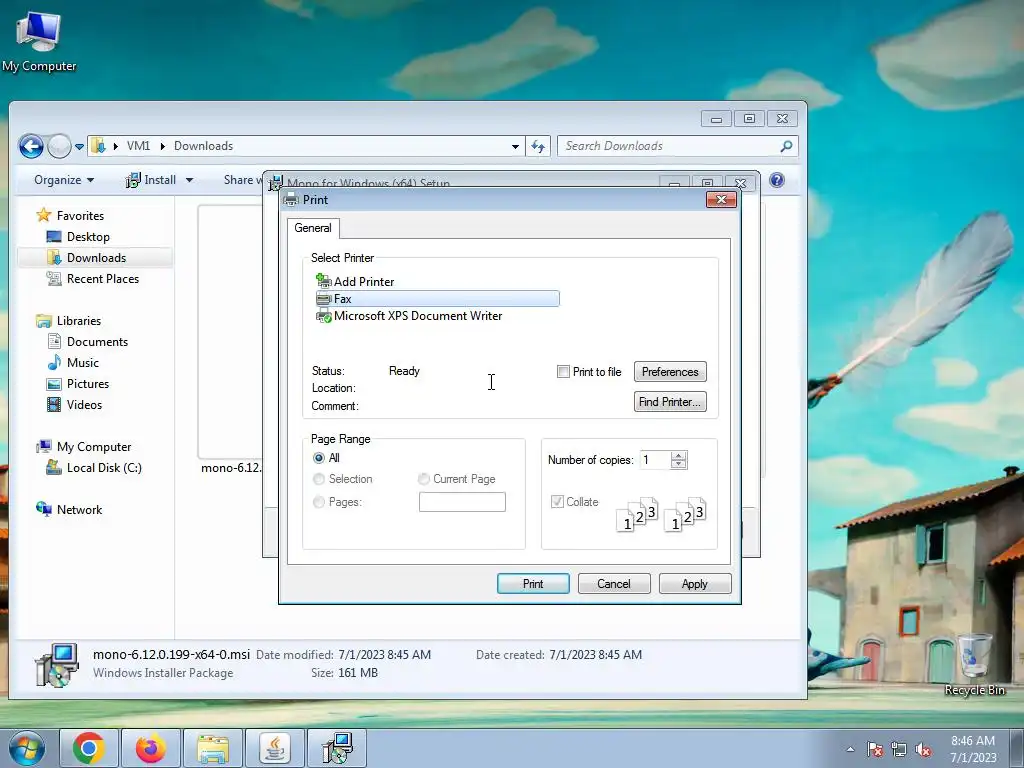
Task: Open the Java taskbar icon
Action: 275,748
